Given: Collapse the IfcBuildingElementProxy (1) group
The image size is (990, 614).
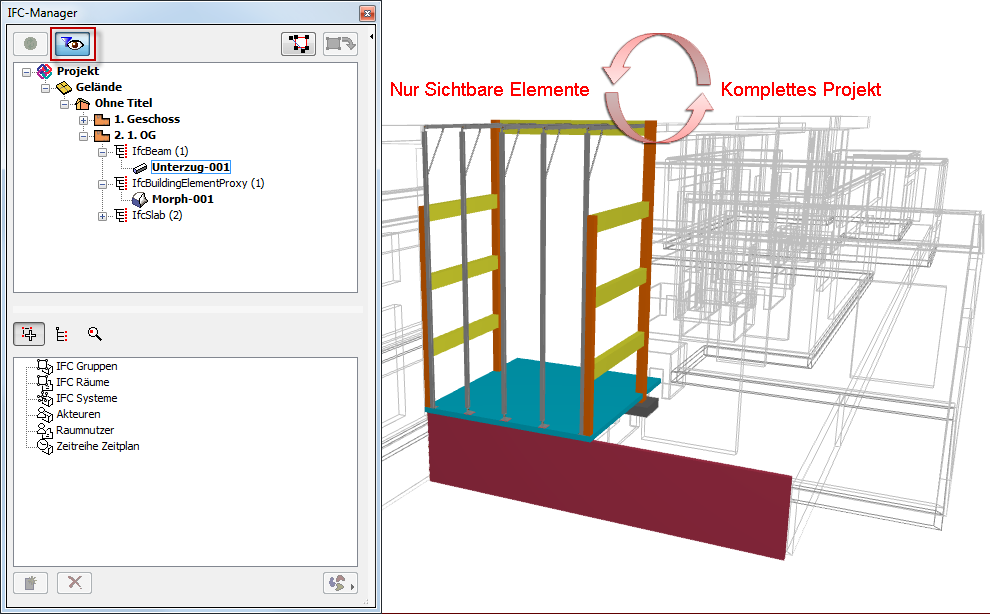Looking at the screenshot, I should 102,184.
